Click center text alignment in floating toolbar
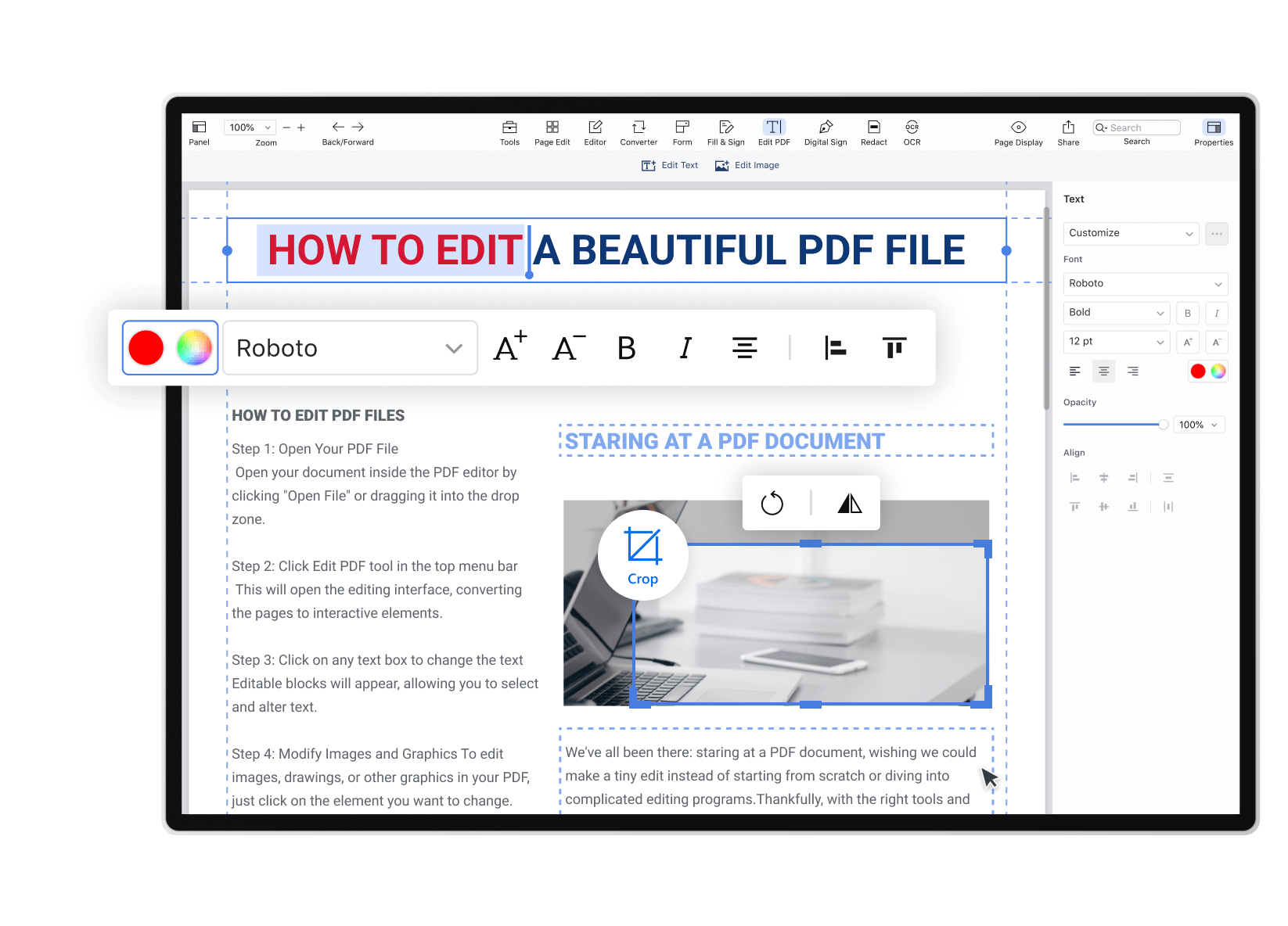This screenshot has height=926, width=1288. click(x=745, y=348)
